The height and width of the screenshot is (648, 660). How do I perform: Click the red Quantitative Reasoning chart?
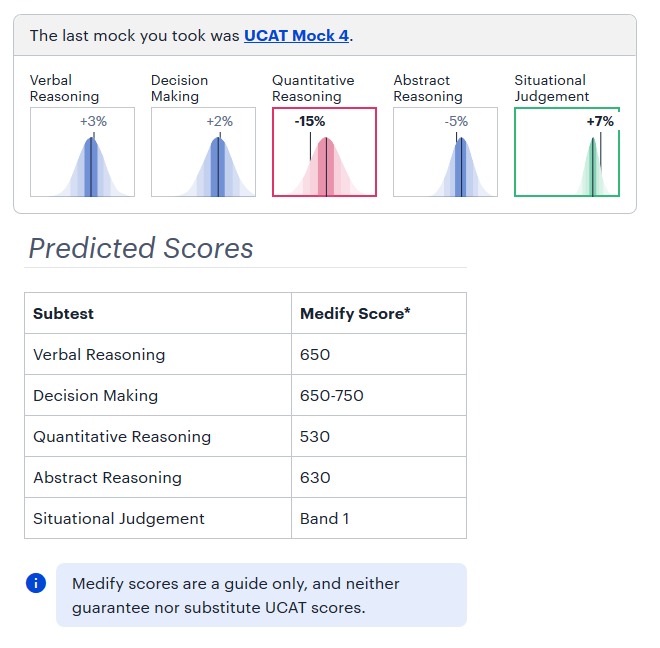[325, 152]
